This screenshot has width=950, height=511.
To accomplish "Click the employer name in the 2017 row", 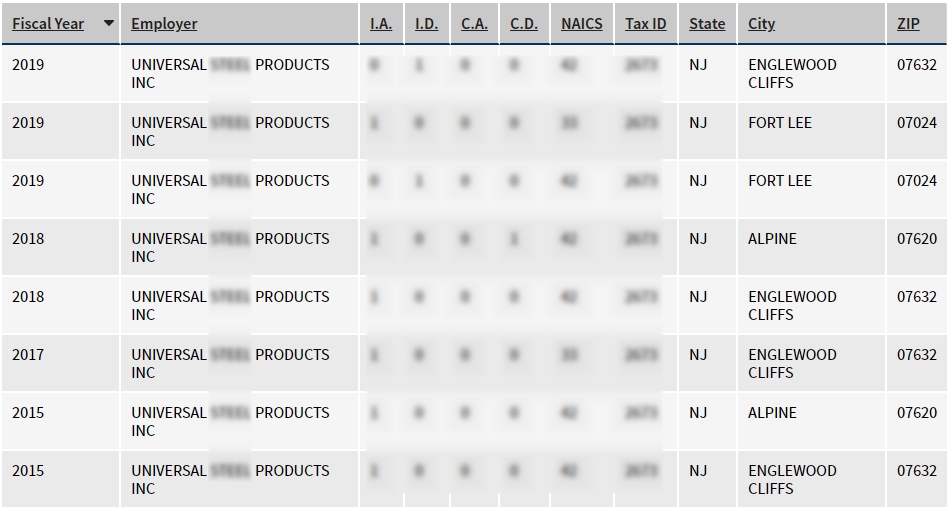I will 230,363.
